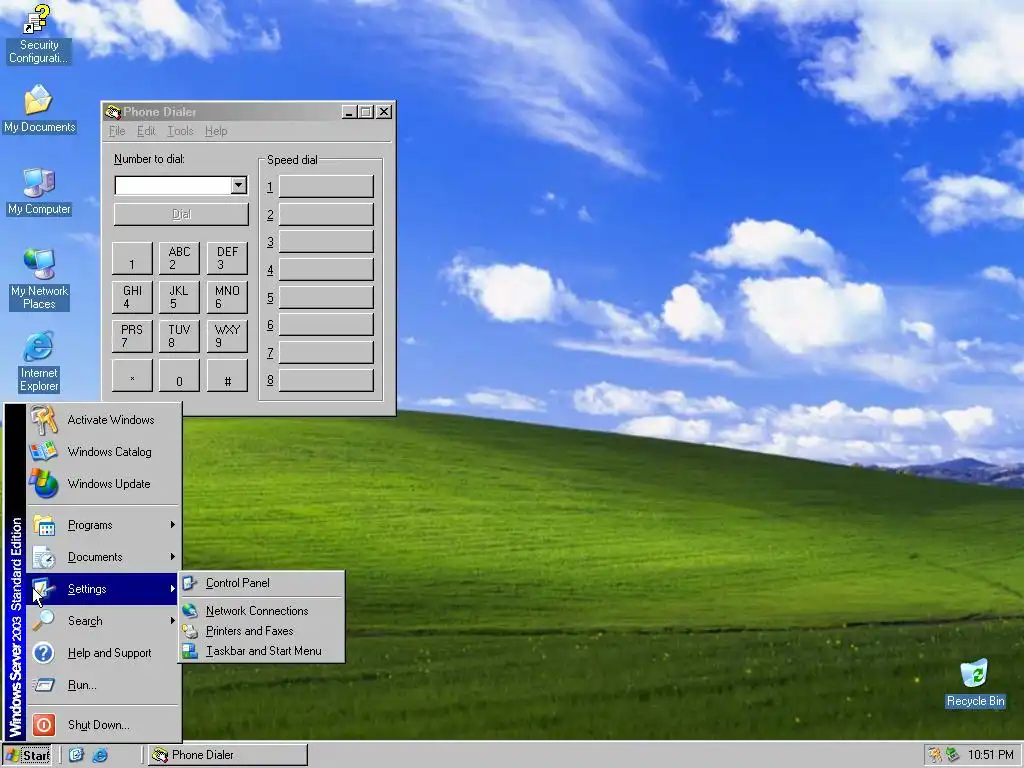Open the Tools menu in Phone Dialer
Viewport: 1024px width, 768px height.
[x=180, y=131]
